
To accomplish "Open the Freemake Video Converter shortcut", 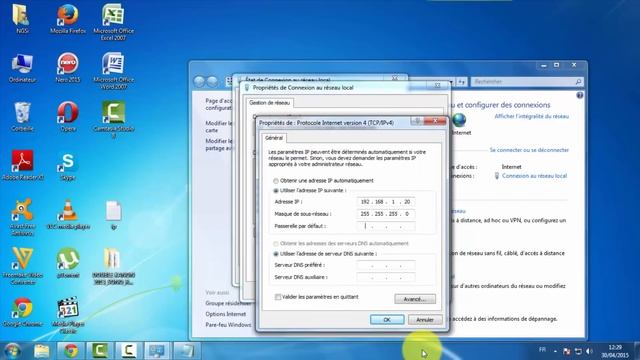I will tap(22, 266).
